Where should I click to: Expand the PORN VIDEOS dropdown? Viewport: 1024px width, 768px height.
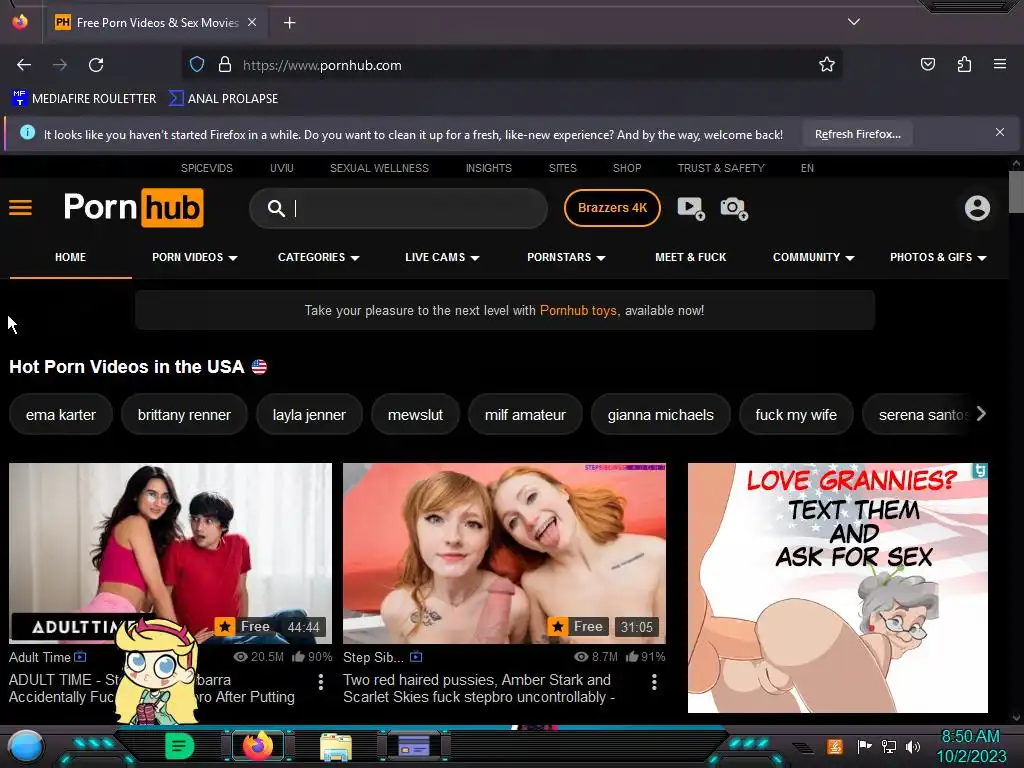(x=195, y=257)
